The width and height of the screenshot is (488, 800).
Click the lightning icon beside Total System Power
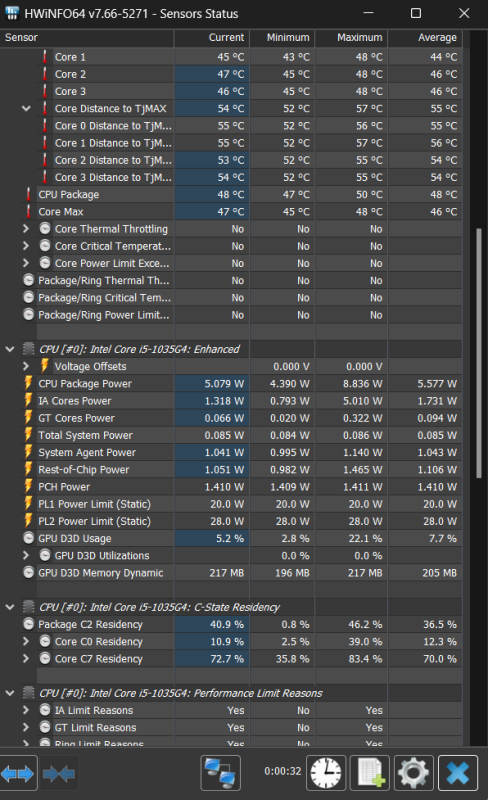click(x=29, y=435)
